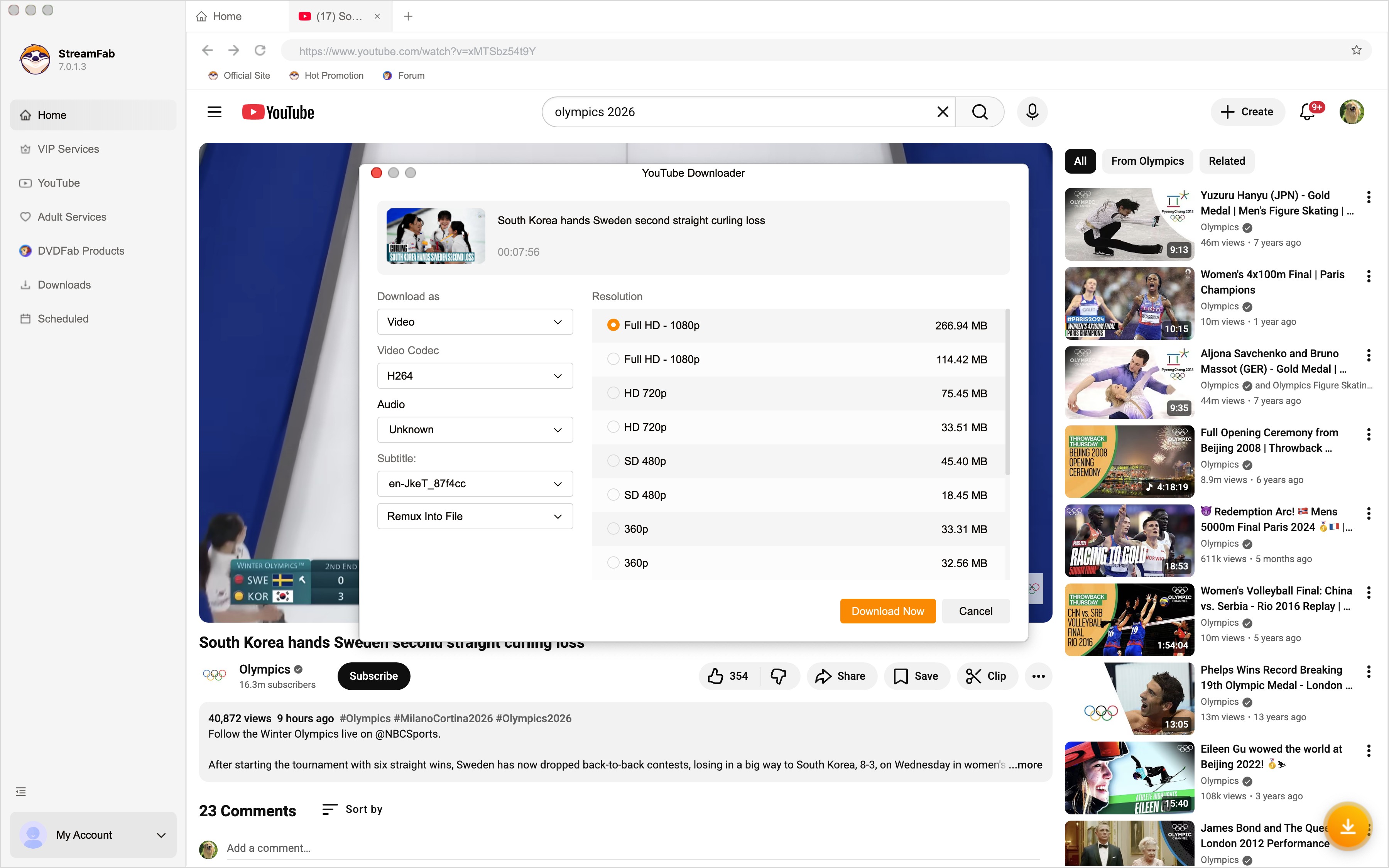The image size is (1389, 868).
Task: Open the Scheduled tasks section
Action: (62, 319)
